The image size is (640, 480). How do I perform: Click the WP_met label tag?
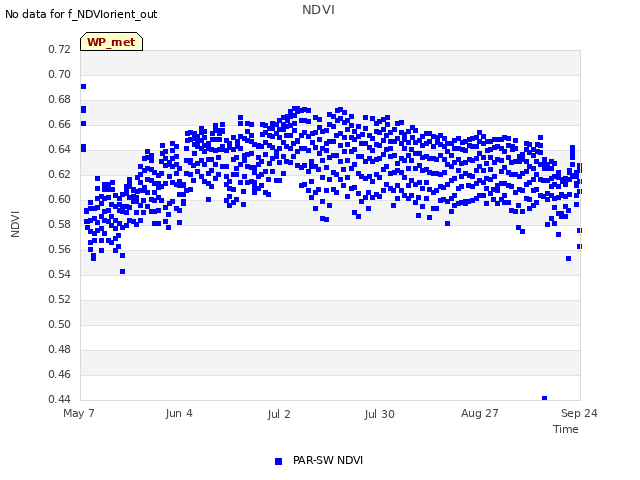click(x=111, y=42)
